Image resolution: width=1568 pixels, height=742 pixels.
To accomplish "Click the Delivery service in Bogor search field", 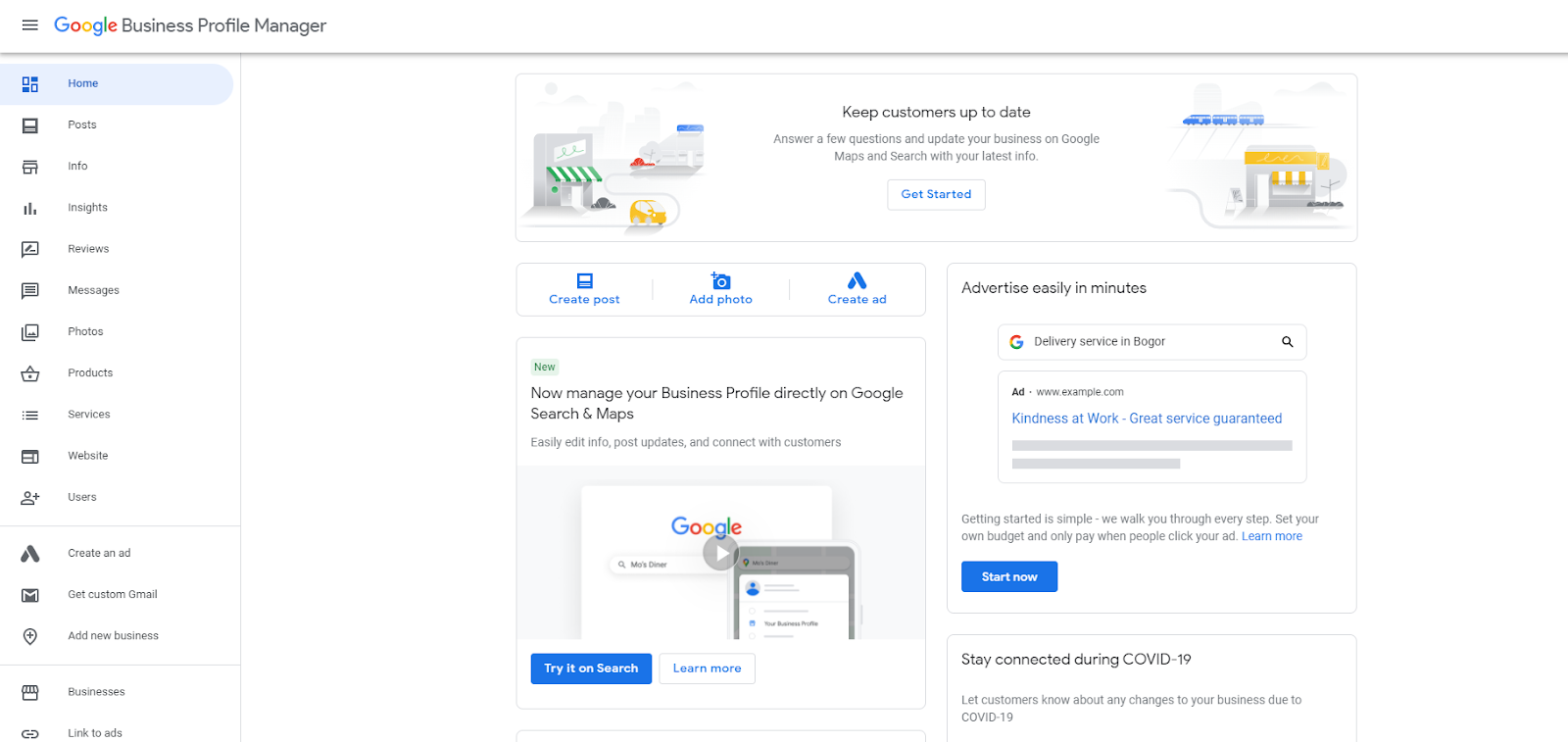I will pyautogui.click(x=1152, y=342).
